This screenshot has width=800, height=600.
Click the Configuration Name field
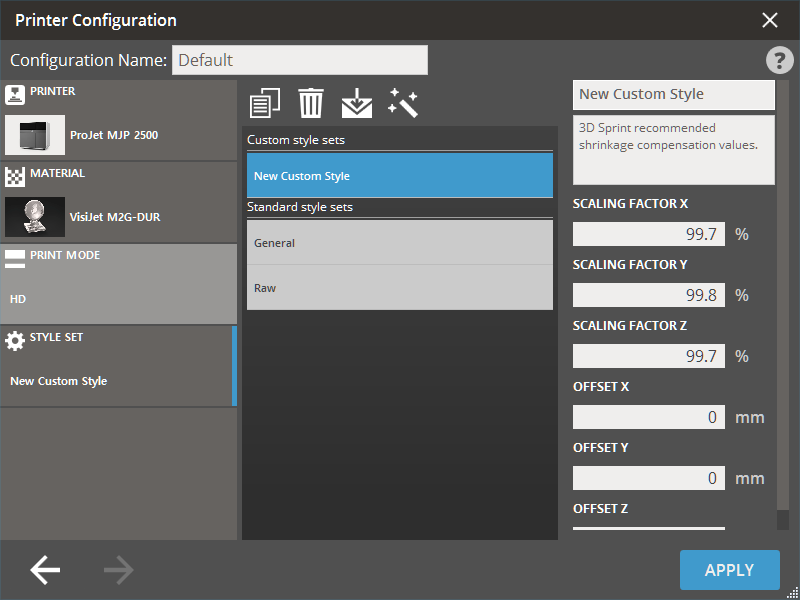[299, 60]
